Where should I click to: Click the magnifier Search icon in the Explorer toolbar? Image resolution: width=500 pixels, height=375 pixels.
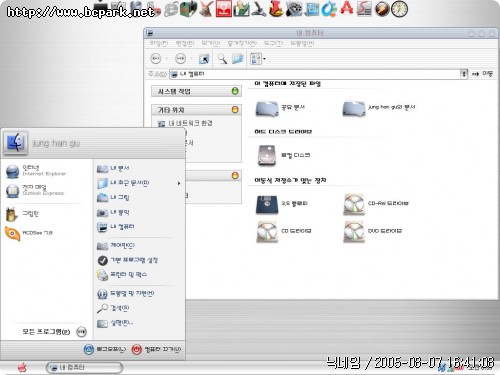222,59
